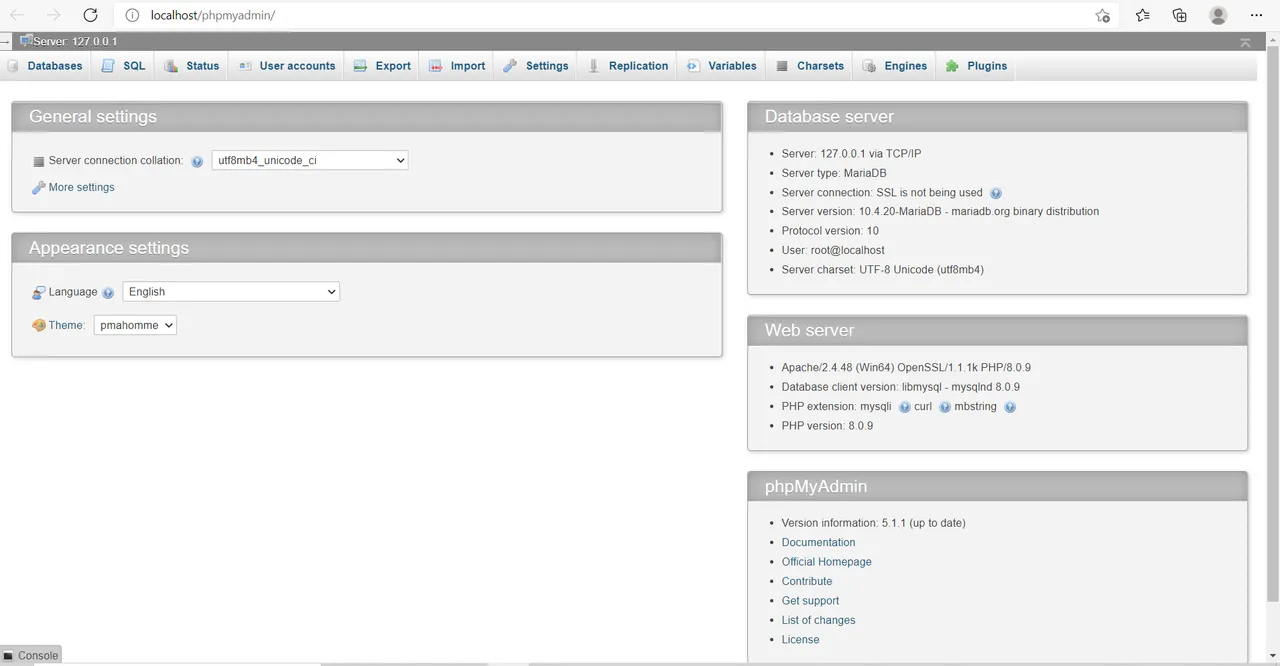Show navigation panel with small arrow icon
Viewport: 1280px width, 666px height.
5,42
